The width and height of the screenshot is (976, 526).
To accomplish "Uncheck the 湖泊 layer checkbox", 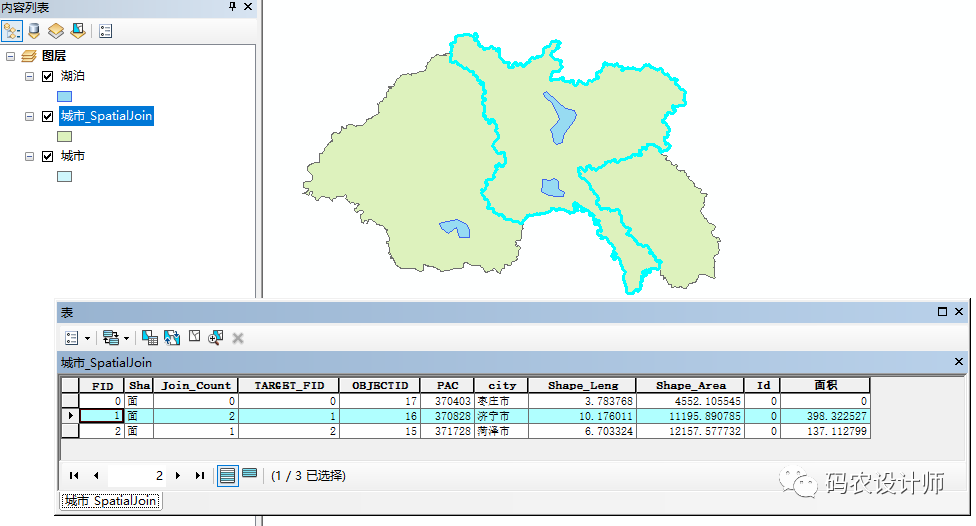I will 47,76.
